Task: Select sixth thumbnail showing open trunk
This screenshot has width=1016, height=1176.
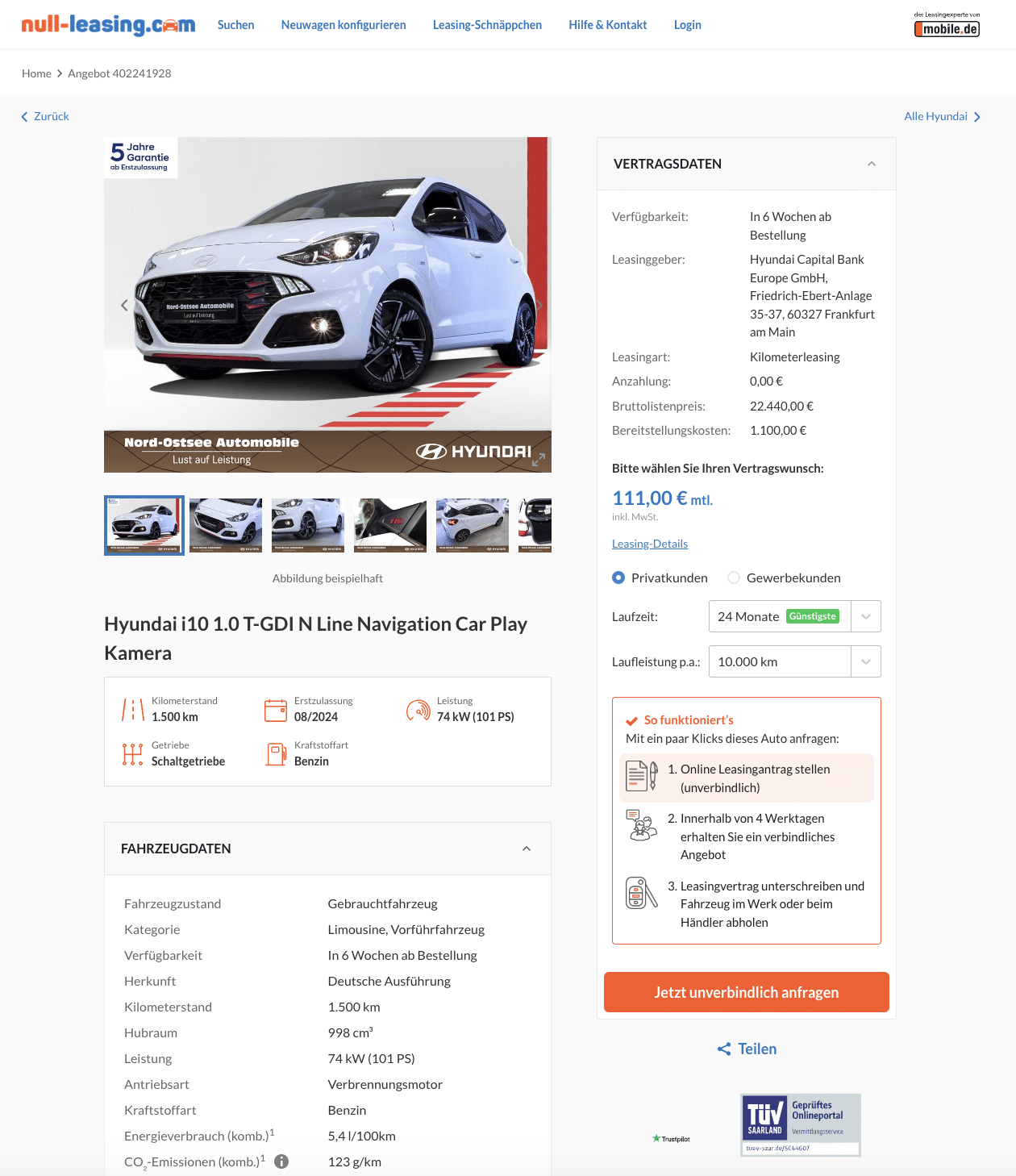Action: pos(535,525)
